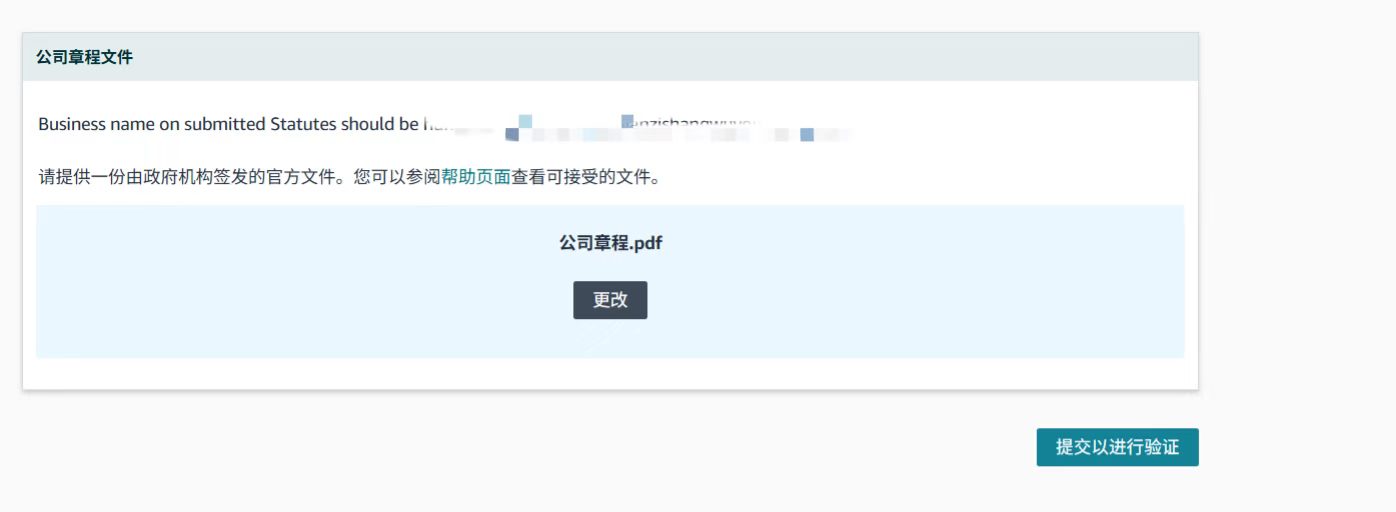
Task: Click the 公司章程文件 section header title
Action: click(x=85, y=58)
